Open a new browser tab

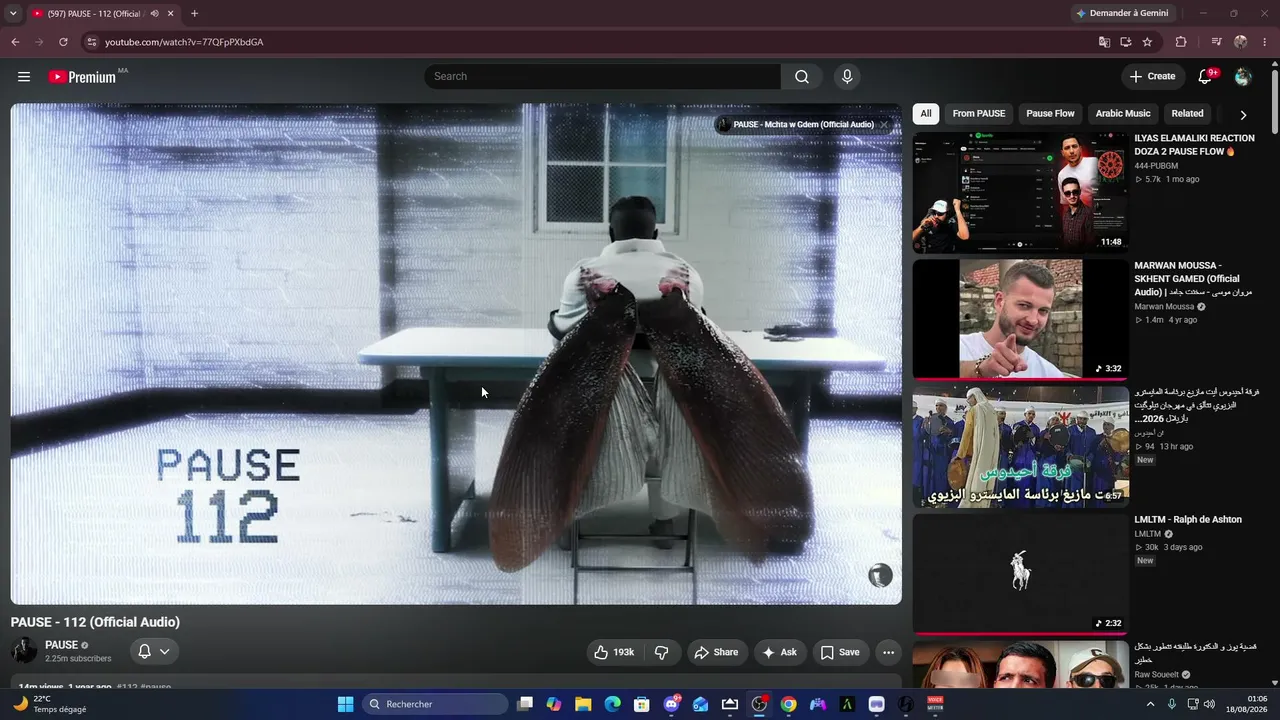pos(194,14)
